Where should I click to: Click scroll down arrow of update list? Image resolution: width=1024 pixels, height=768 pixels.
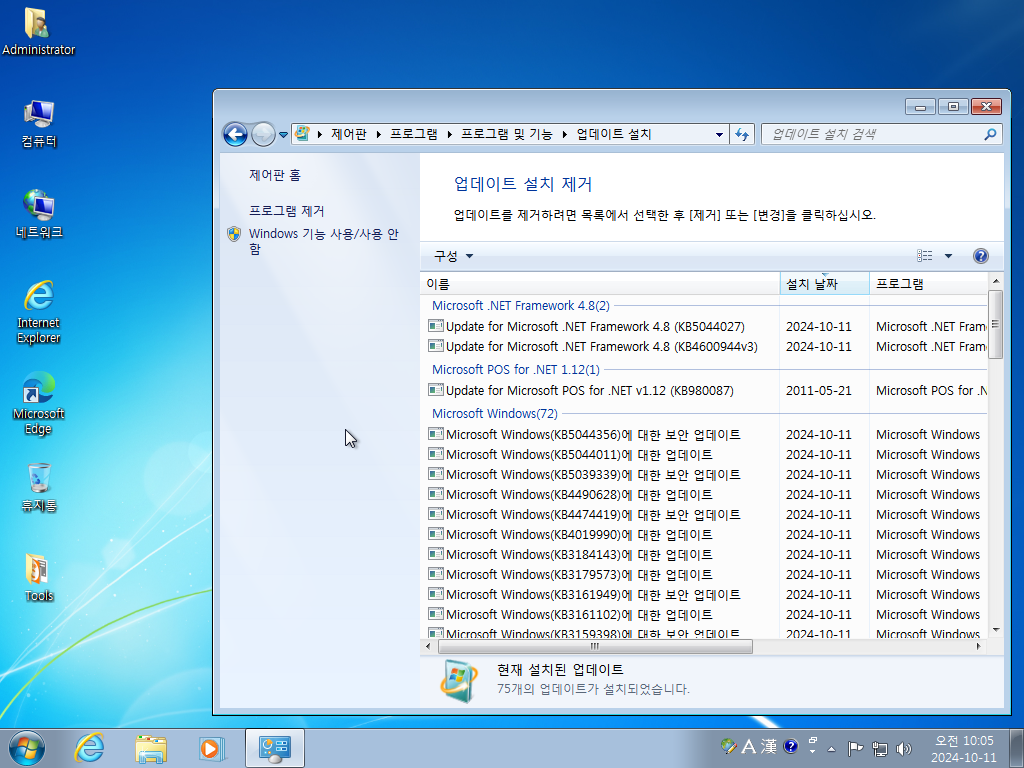995,630
